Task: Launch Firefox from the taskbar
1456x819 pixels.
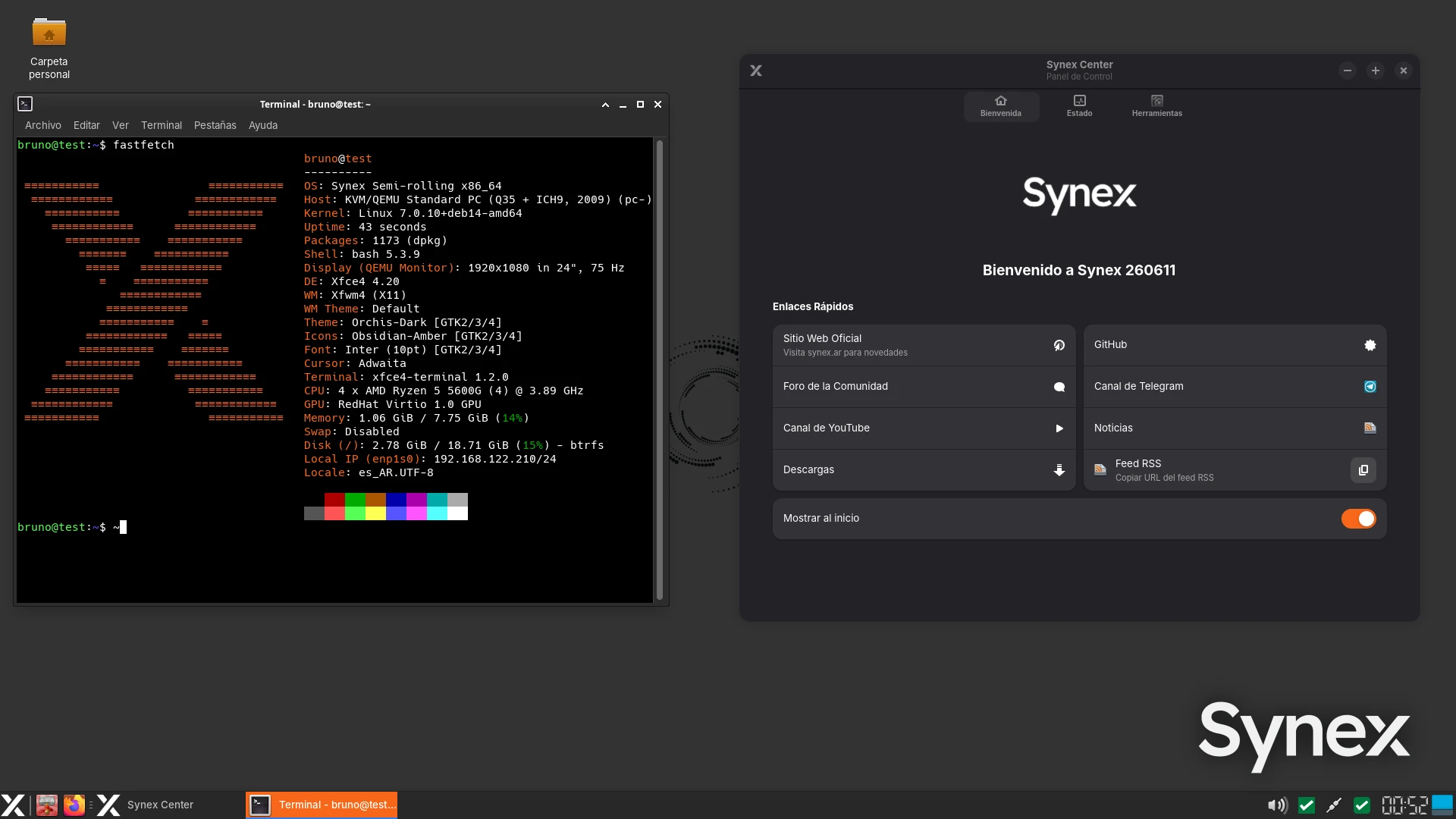Action: coord(74,805)
